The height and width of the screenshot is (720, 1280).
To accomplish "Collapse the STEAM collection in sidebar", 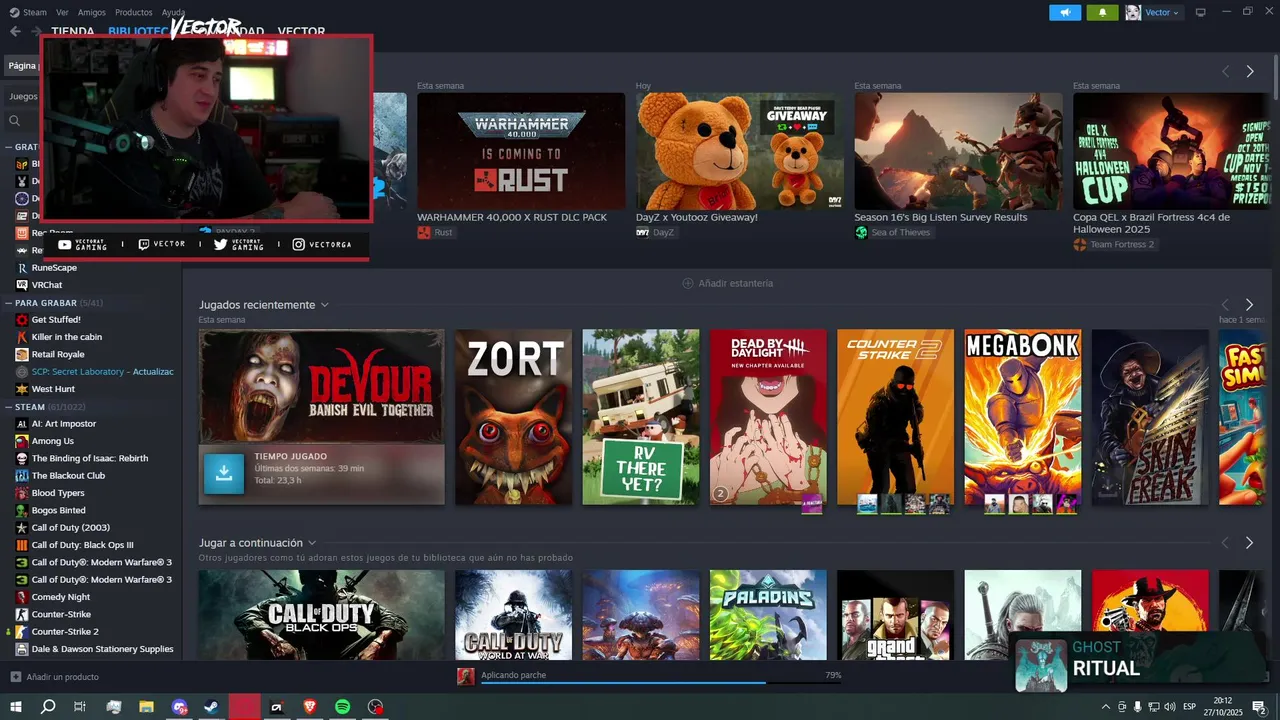I will 9,407.
